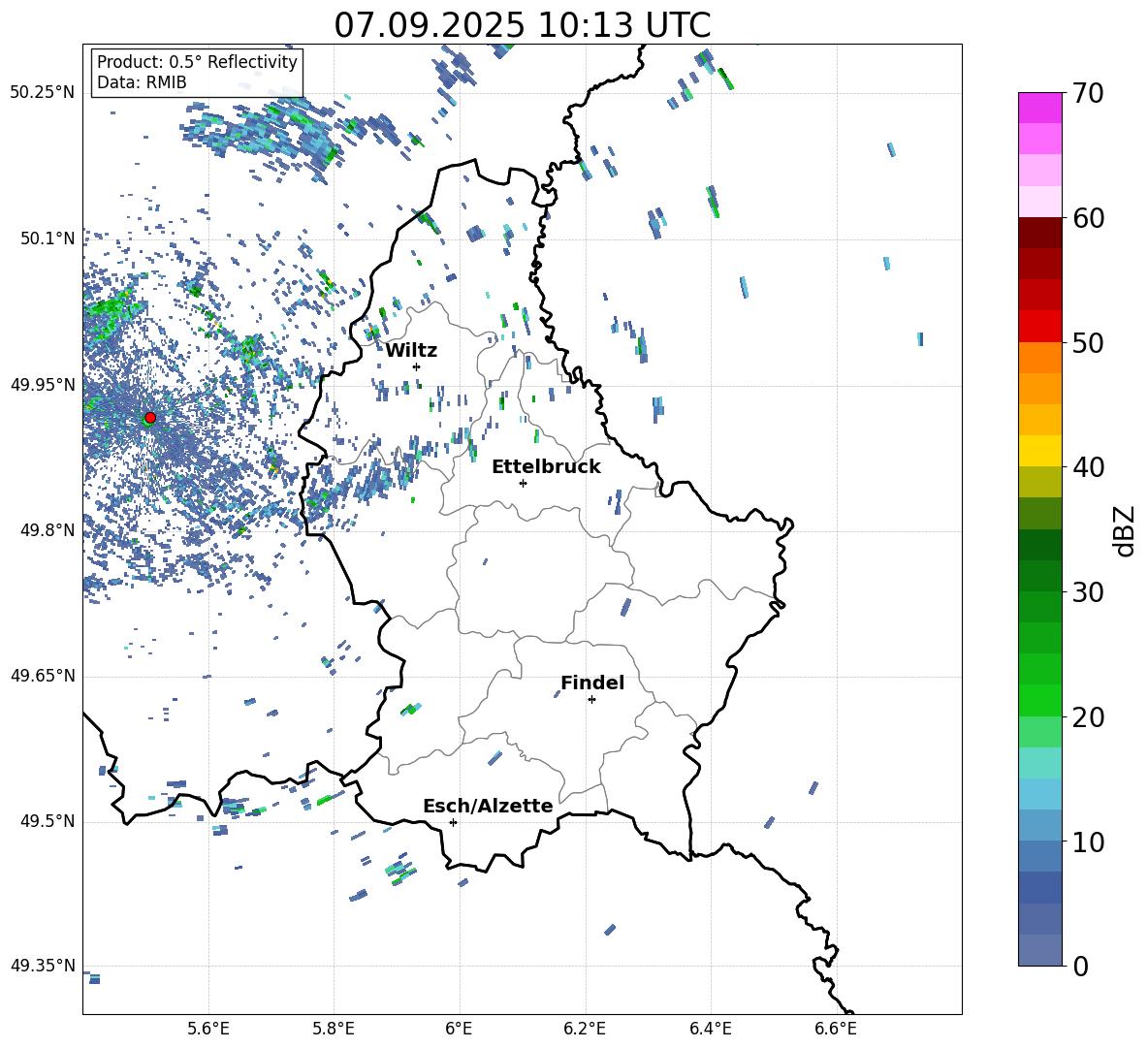
Task: Click the red radar site marker dot
Action: click(150, 417)
